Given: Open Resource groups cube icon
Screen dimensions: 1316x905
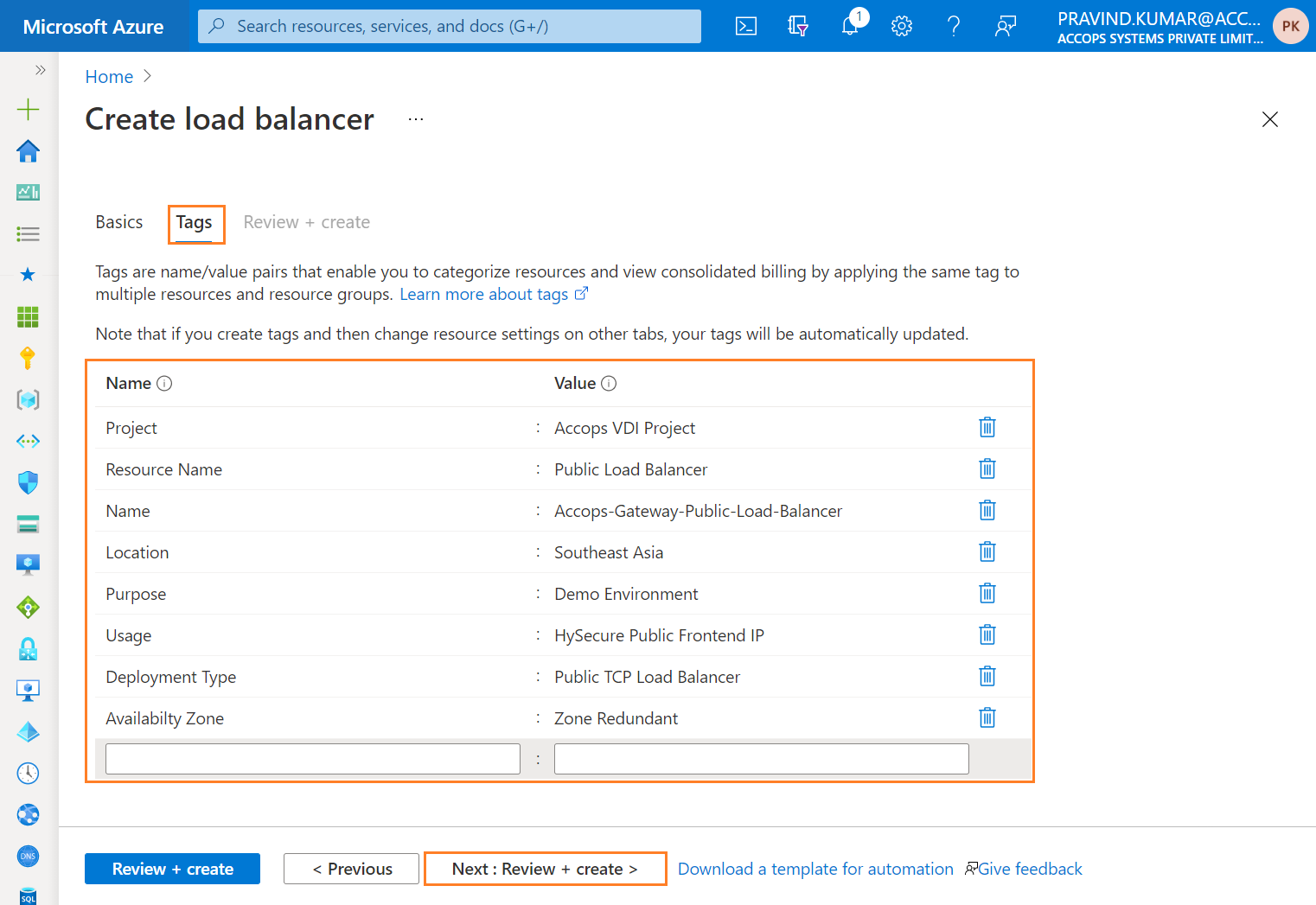Looking at the screenshot, I should click(29, 399).
